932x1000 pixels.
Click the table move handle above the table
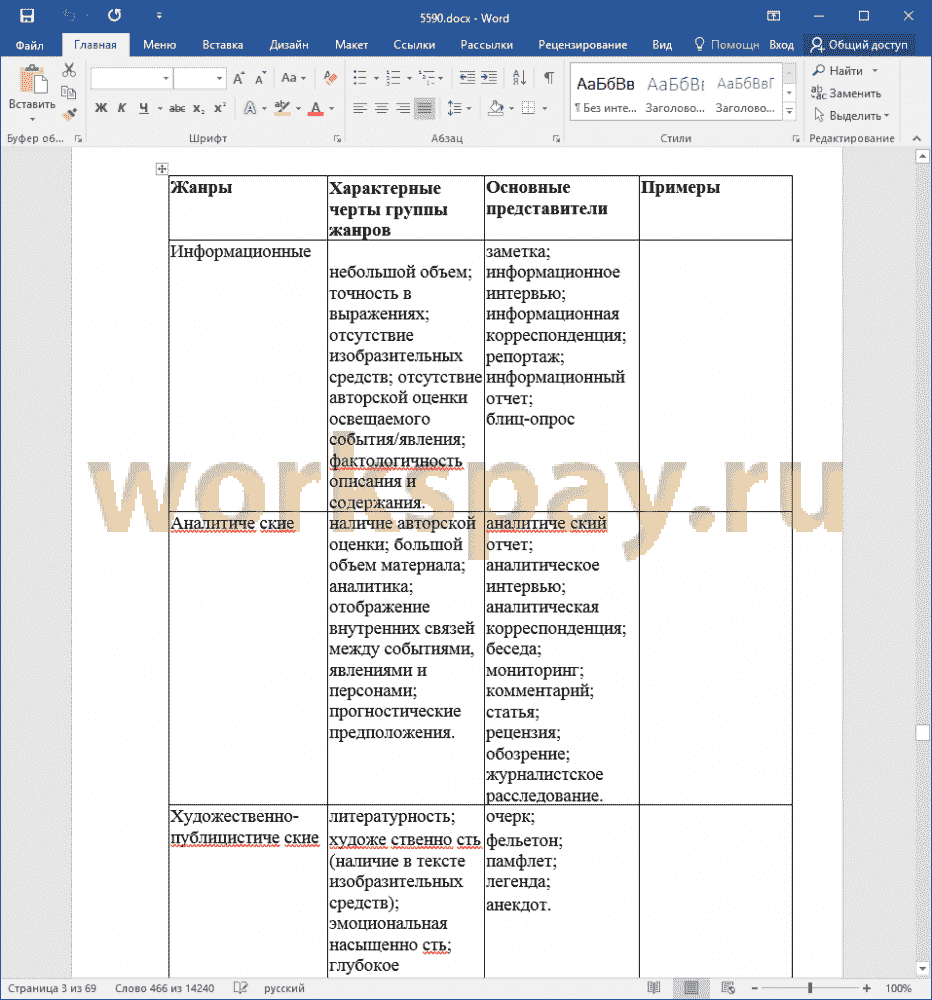click(162, 168)
